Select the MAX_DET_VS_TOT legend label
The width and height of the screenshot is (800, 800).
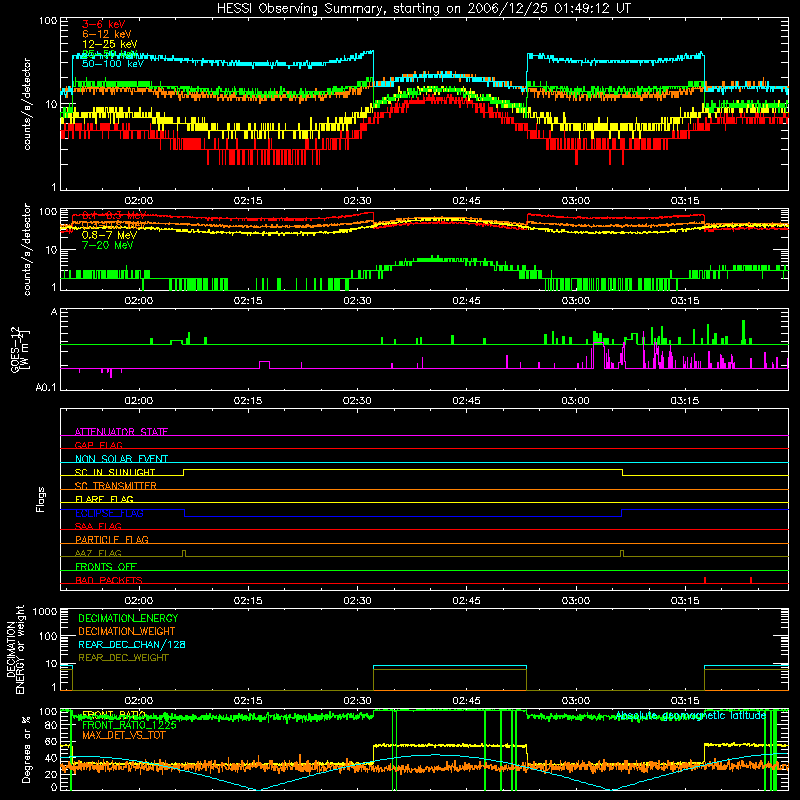point(123,735)
